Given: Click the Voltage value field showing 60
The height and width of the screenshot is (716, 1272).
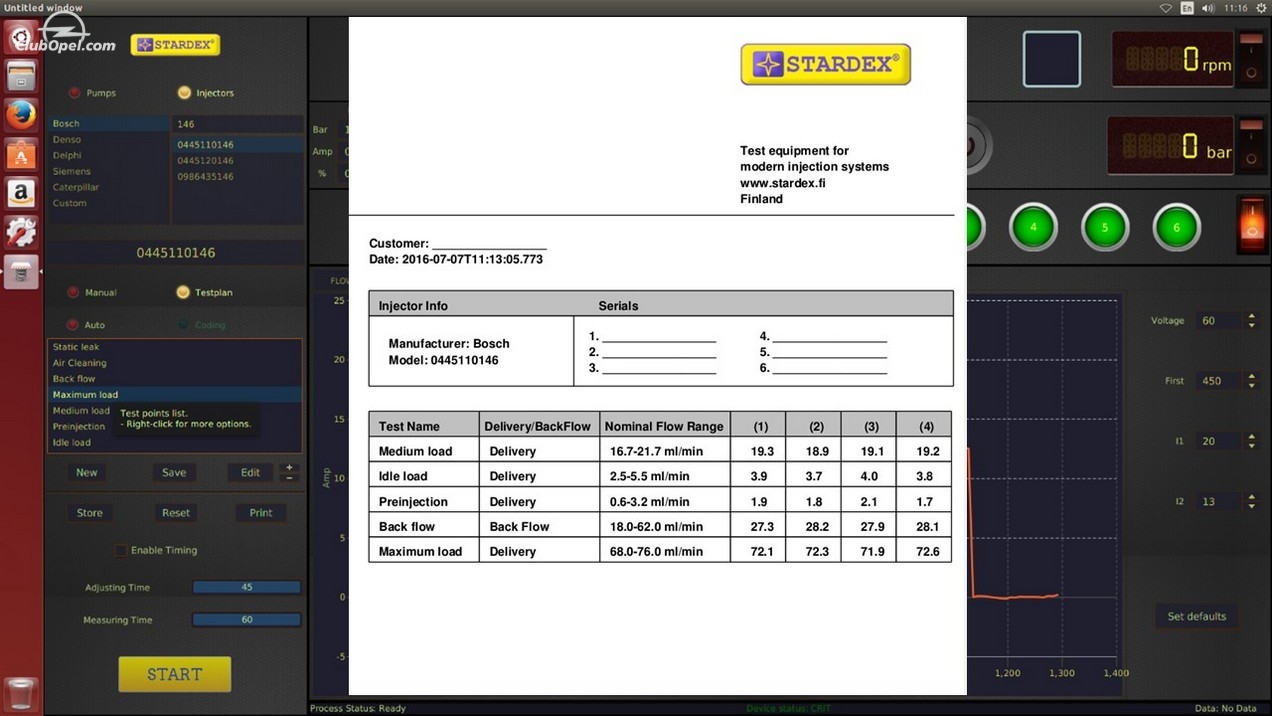Looking at the screenshot, I should (1220, 321).
